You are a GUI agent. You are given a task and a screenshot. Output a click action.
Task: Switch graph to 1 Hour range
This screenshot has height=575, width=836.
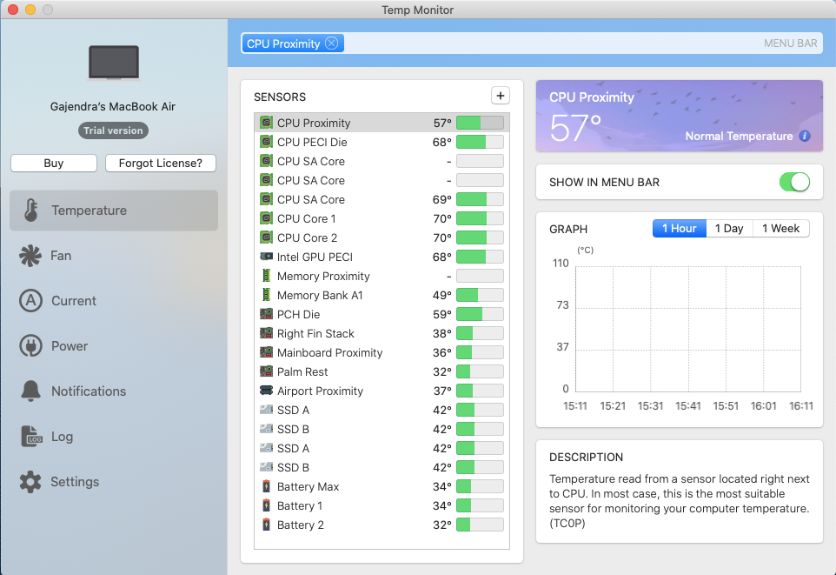[679, 228]
